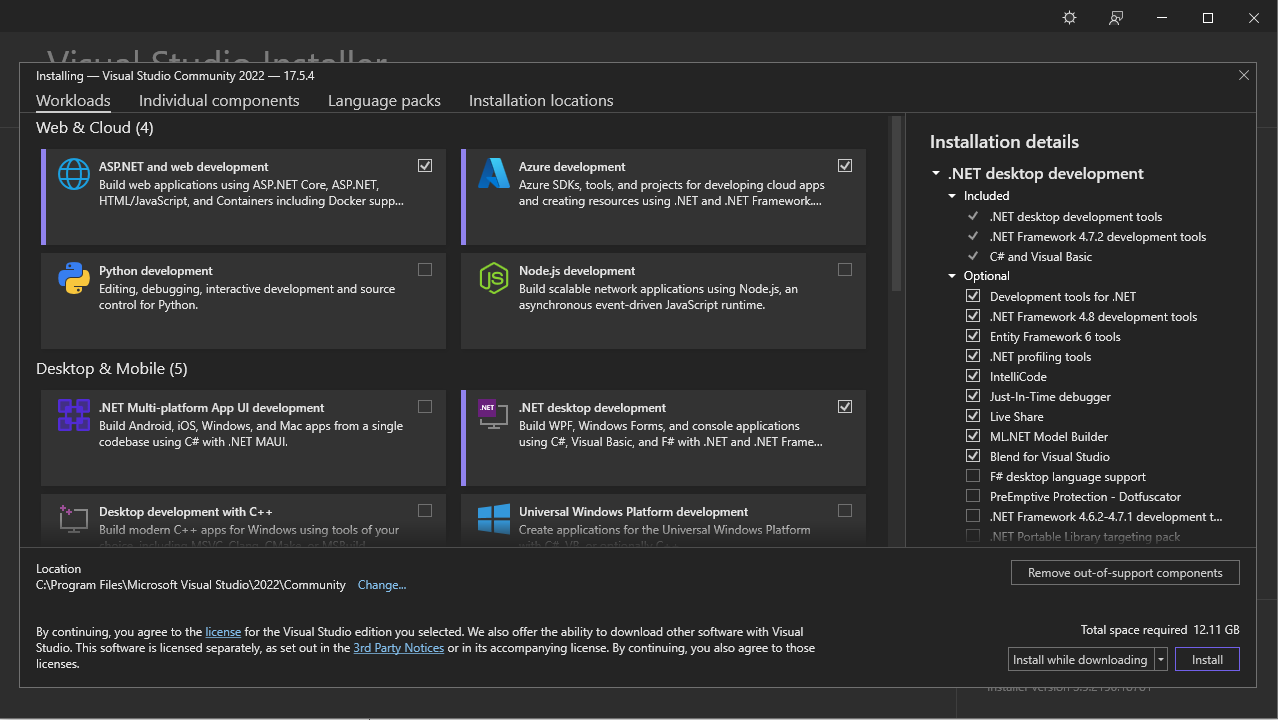This screenshot has height=720, width=1278.
Task: Open the license link
Action: [223, 632]
